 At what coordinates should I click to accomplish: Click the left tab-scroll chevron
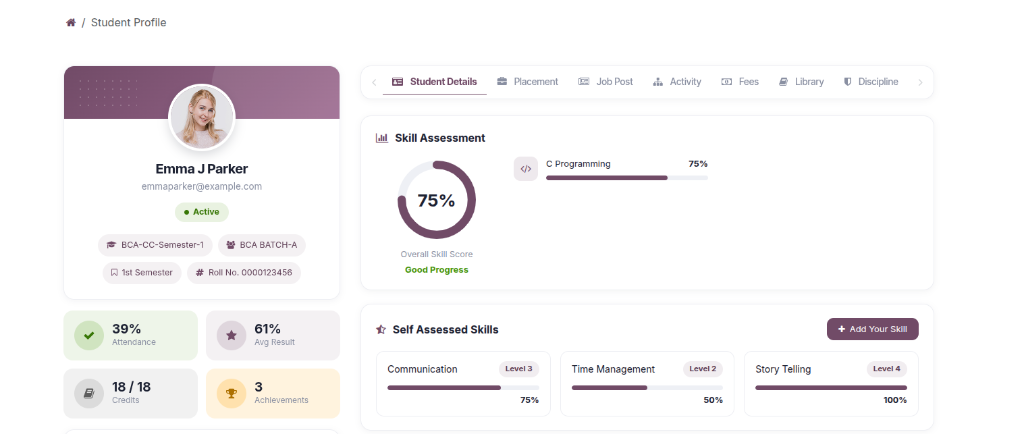click(x=374, y=82)
